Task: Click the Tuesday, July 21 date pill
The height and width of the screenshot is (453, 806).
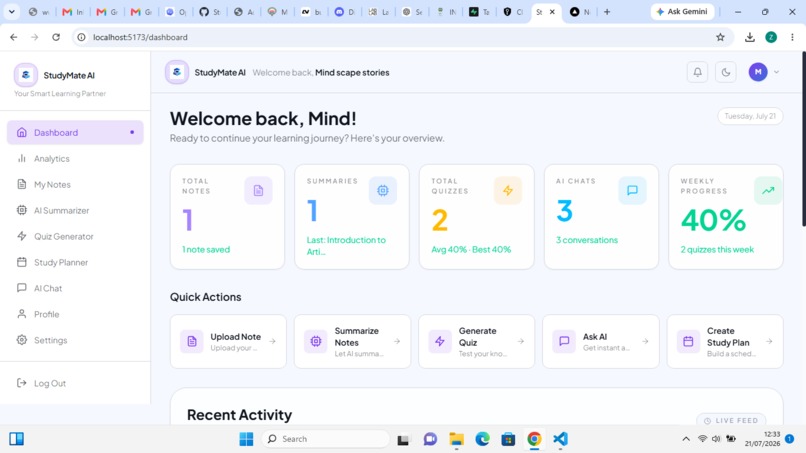Action: (750, 116)
